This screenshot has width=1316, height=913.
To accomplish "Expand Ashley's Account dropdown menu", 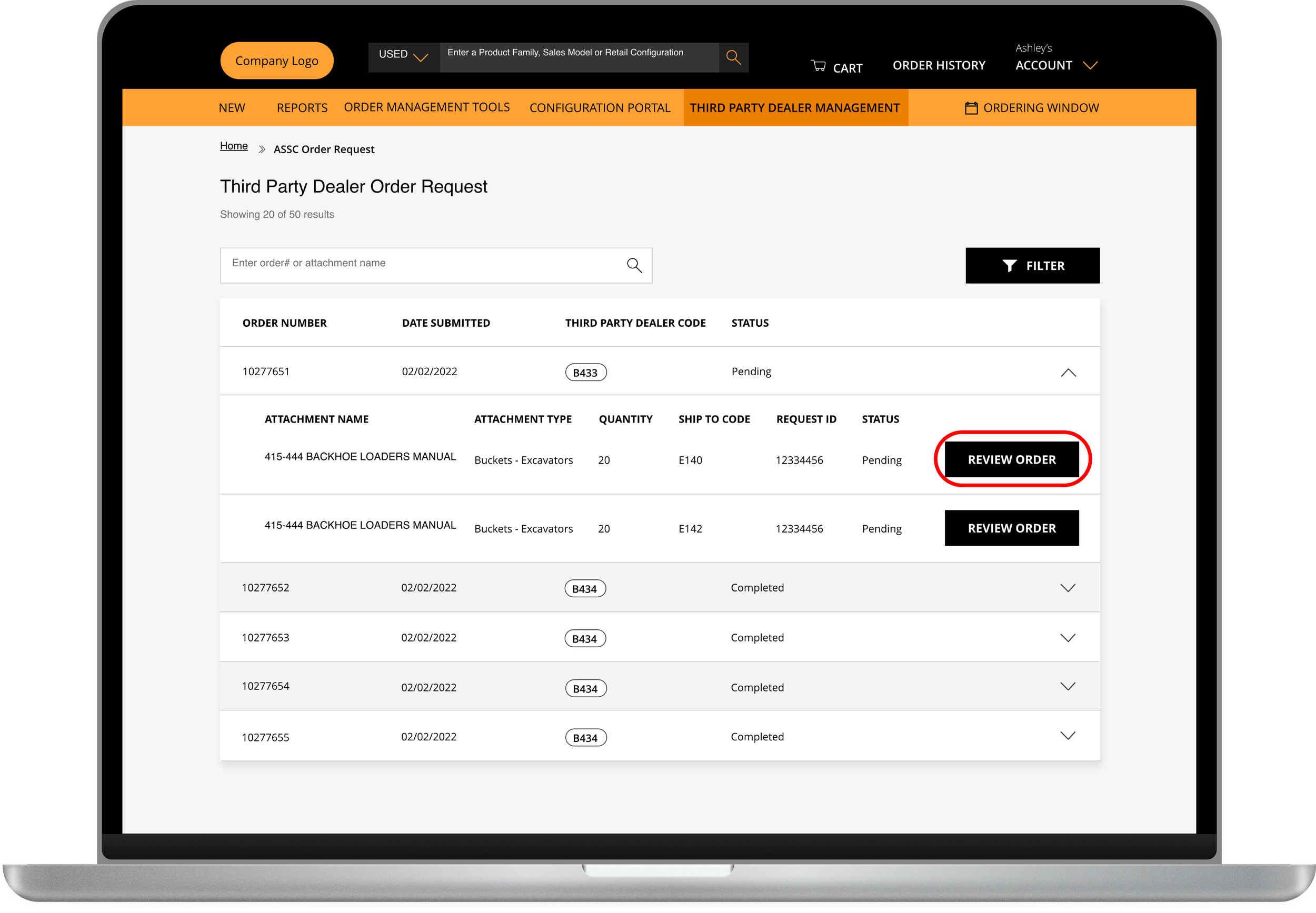I will (x=1090, y=65).
